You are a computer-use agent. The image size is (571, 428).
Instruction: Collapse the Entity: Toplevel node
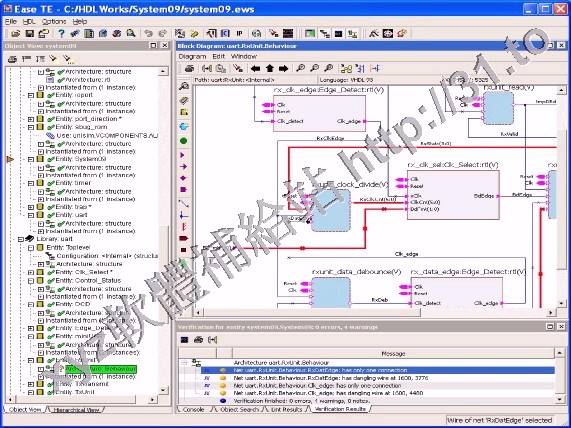31,248
